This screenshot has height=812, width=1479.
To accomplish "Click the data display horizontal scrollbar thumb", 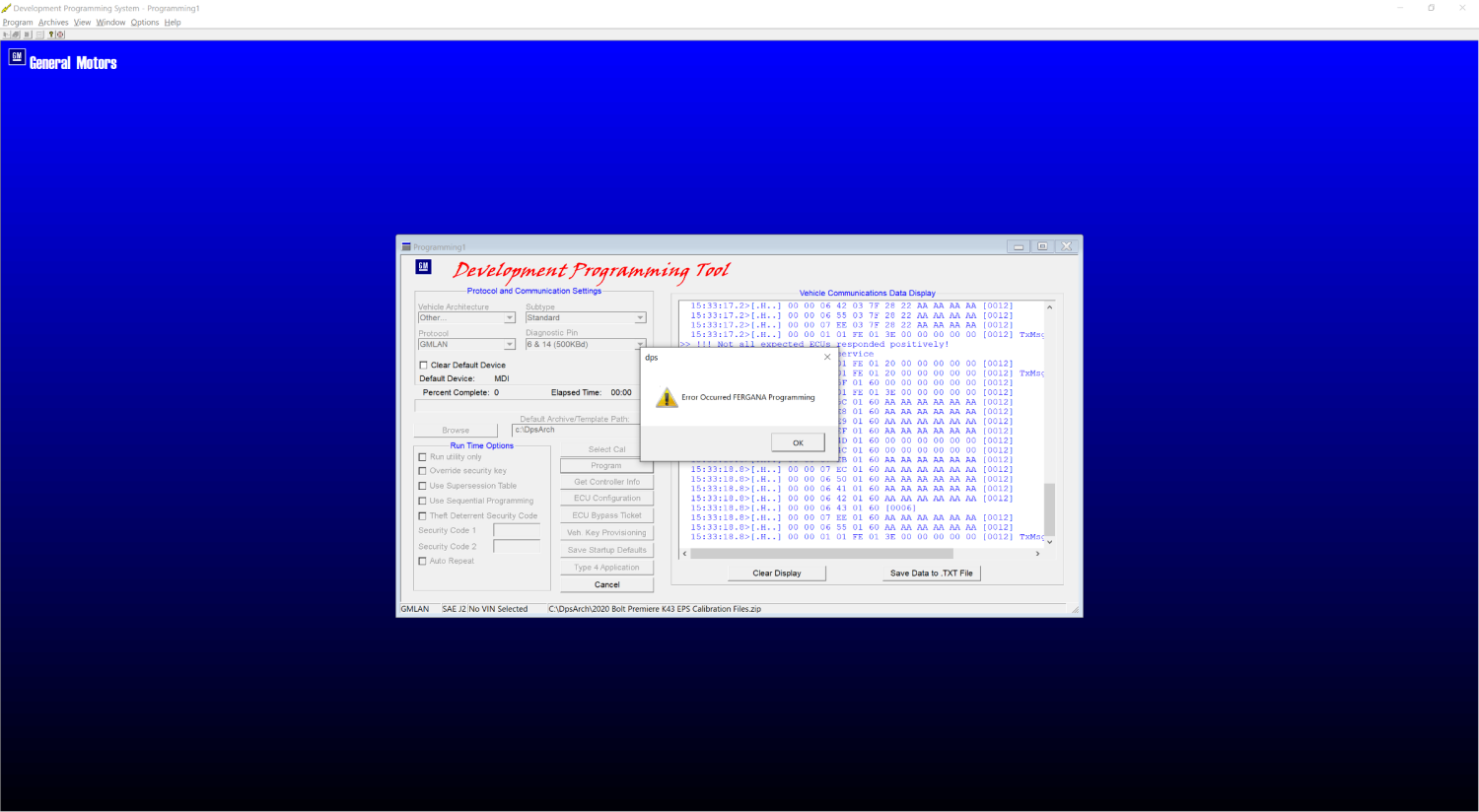I will pos(821,554).
